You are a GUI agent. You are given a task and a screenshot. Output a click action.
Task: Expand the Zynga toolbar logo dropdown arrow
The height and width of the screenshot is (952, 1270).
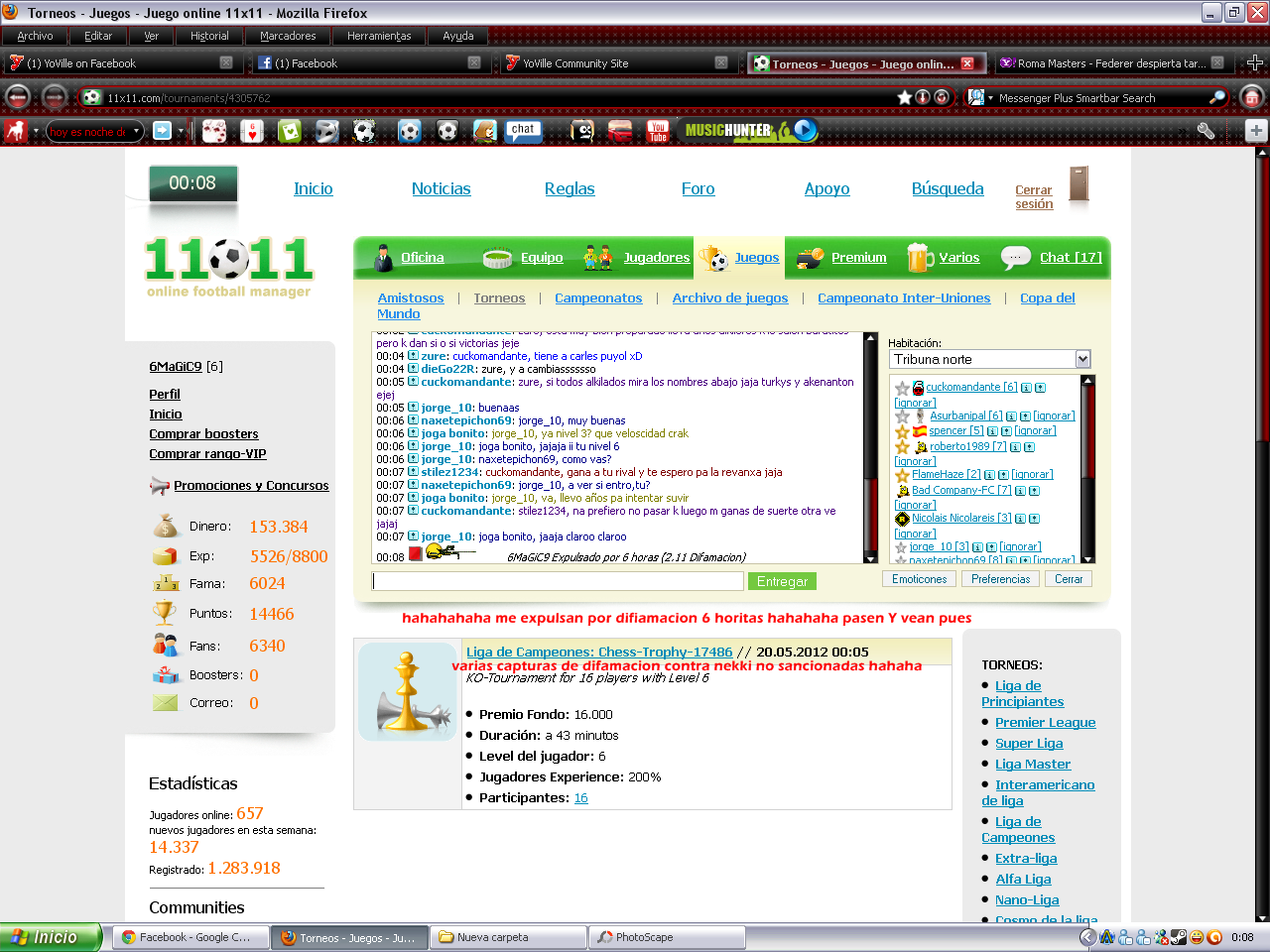(36, 131)
